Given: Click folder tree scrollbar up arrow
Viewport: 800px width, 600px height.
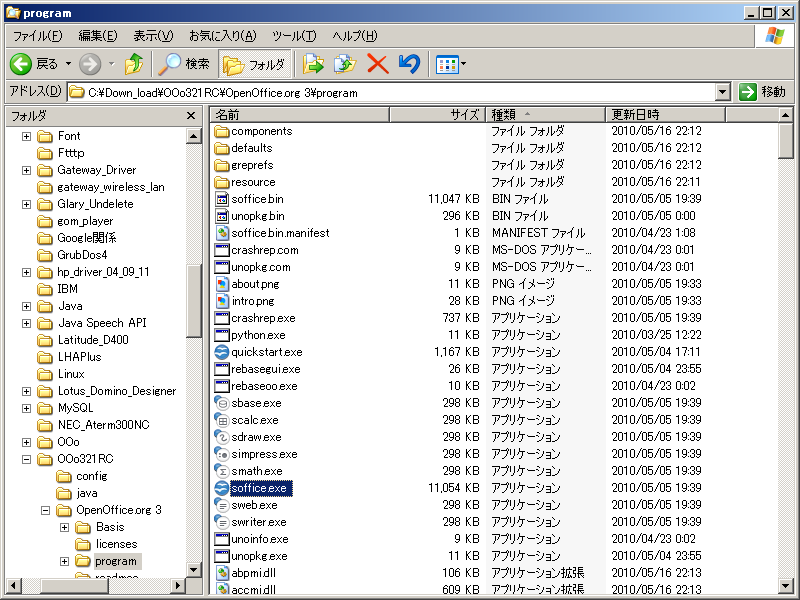Looking at the screenshot, I should (194, 136).
